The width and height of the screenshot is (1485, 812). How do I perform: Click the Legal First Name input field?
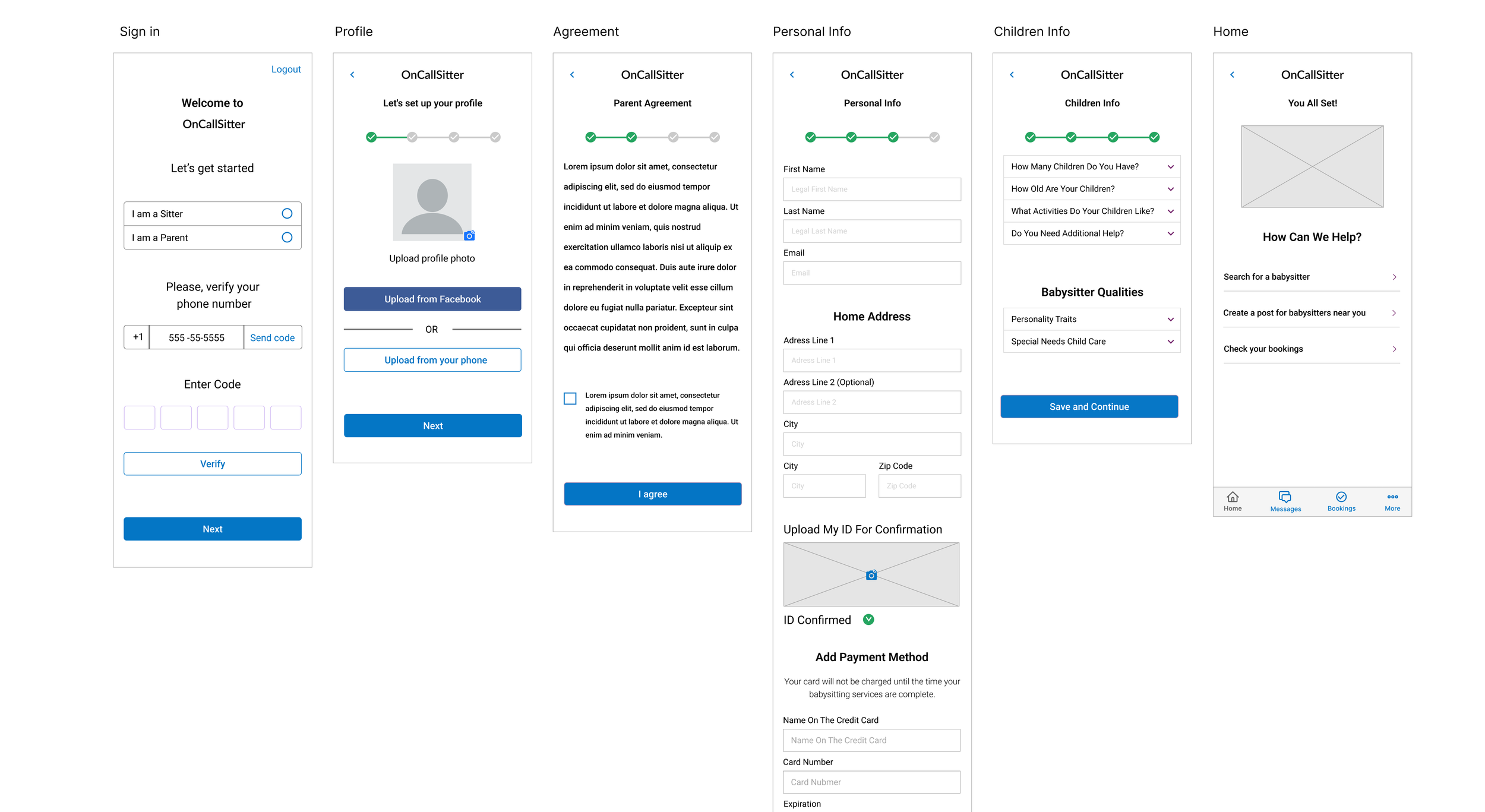[871, 189]
